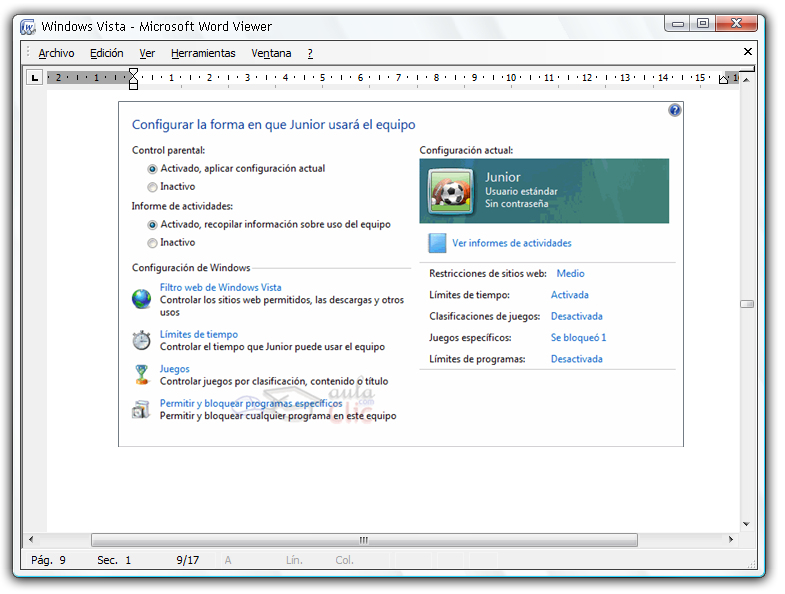The width and height of the screenshot is (785, 594).
Task: Click the programs icon beside Permitir y bloquear
Action: (x=142, y=409)
